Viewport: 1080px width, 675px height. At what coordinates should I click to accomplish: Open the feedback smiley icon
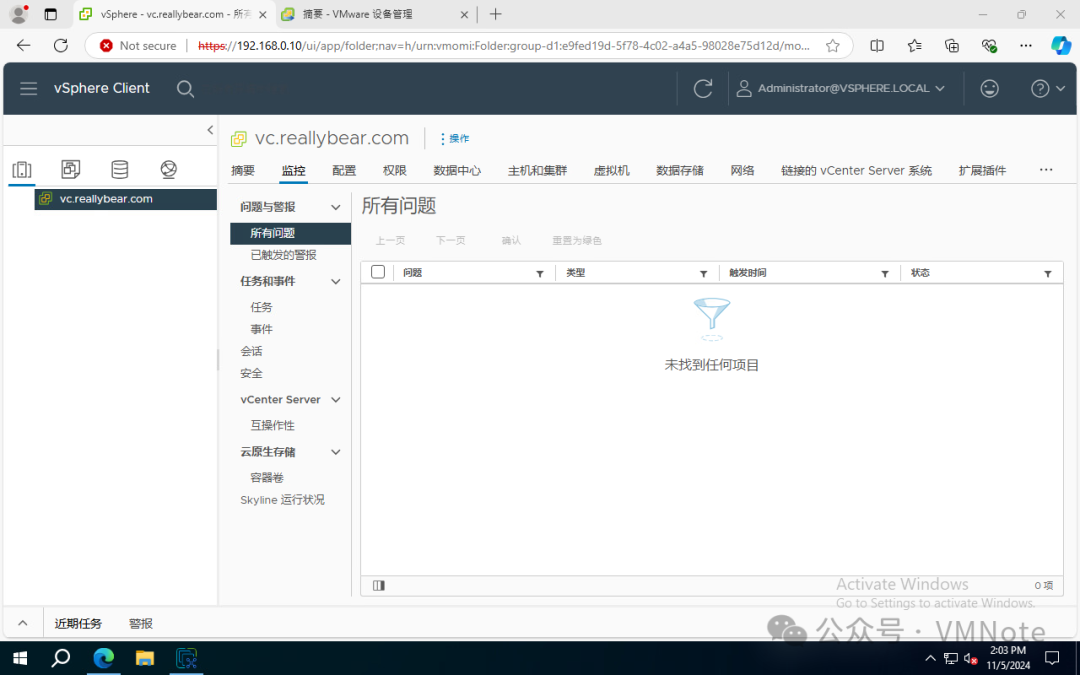tap(989, 88)
